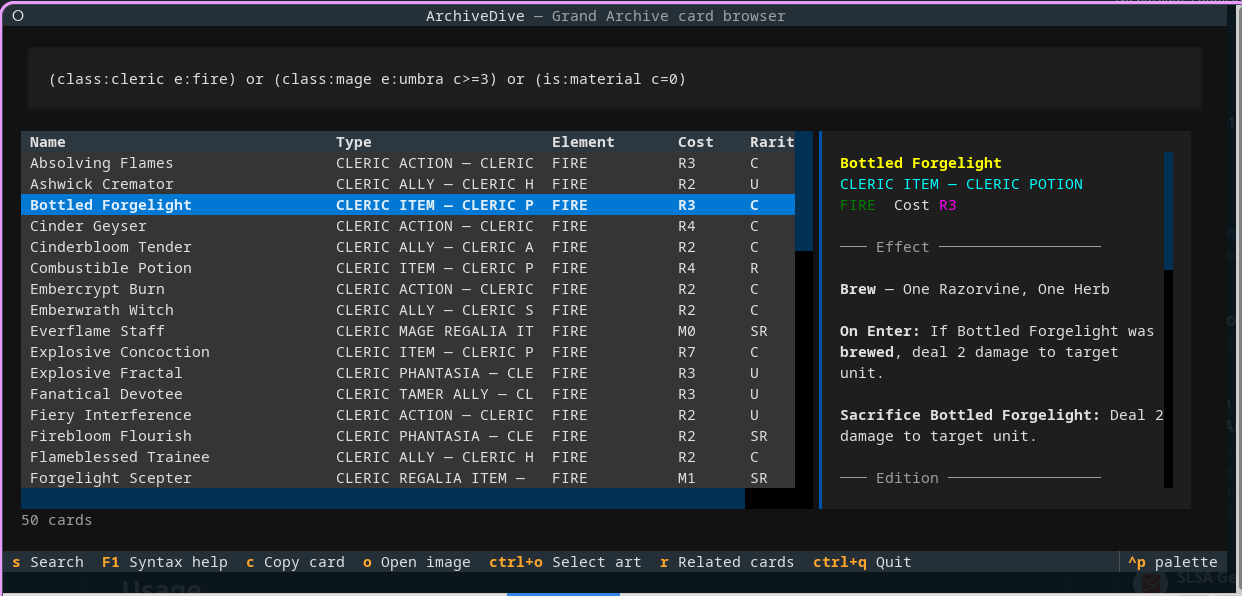Image resolution: width=1242 pixels, height=596 pixels.
Task: Click Select art in the footer
Action: [565, 562]
